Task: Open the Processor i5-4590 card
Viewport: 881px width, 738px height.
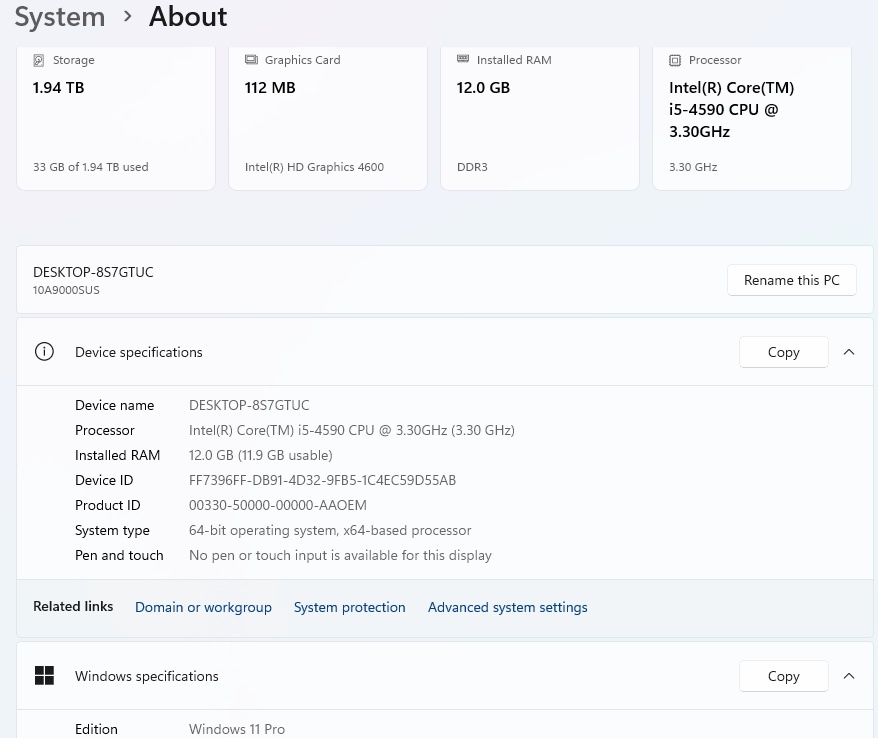Action: (752, 118)
